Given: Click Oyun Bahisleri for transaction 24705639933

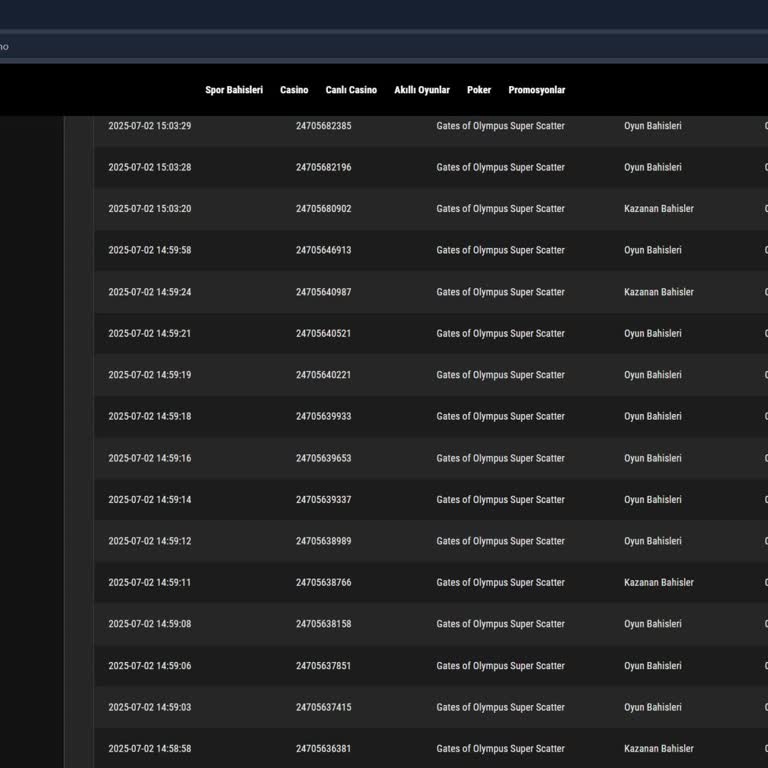Looking at the screenshot, I should pos(652,416).
